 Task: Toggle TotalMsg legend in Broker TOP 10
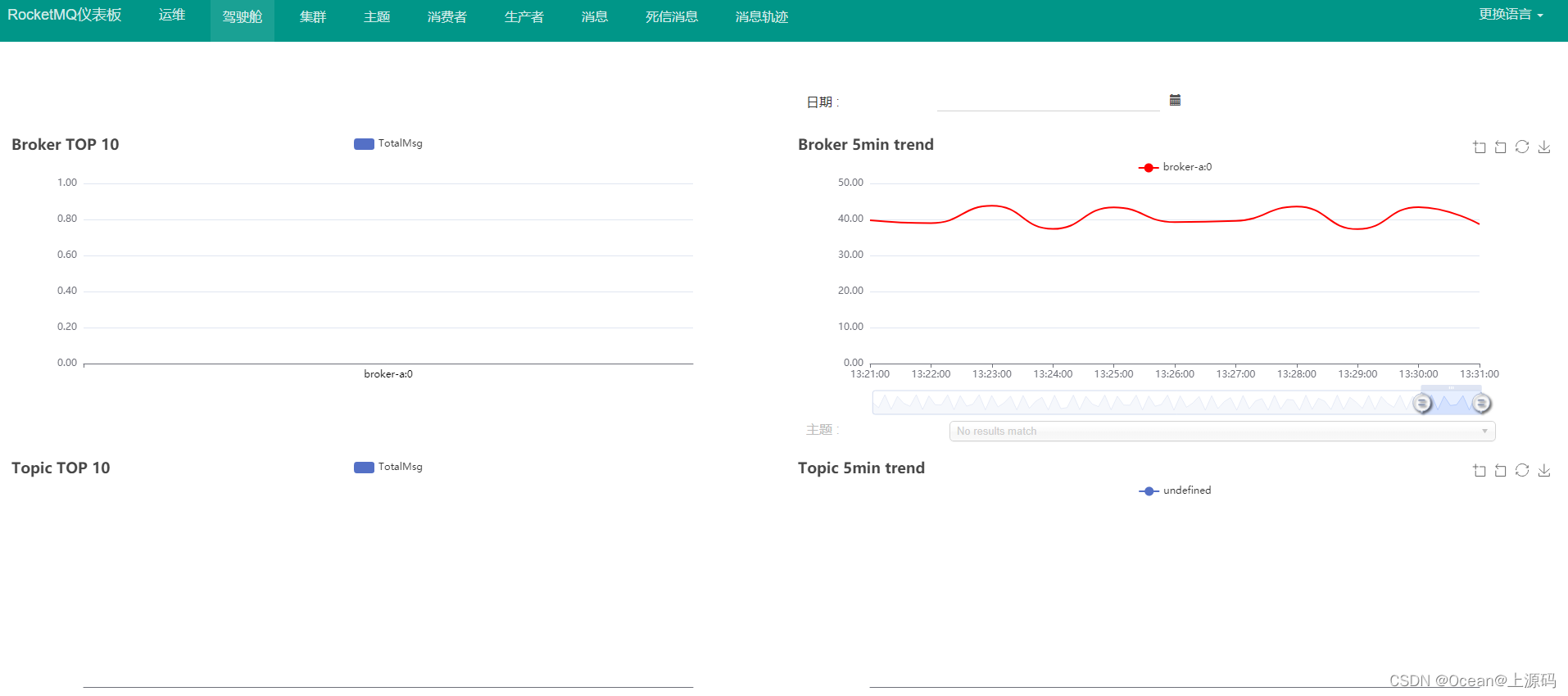click(x=388, y=143)
